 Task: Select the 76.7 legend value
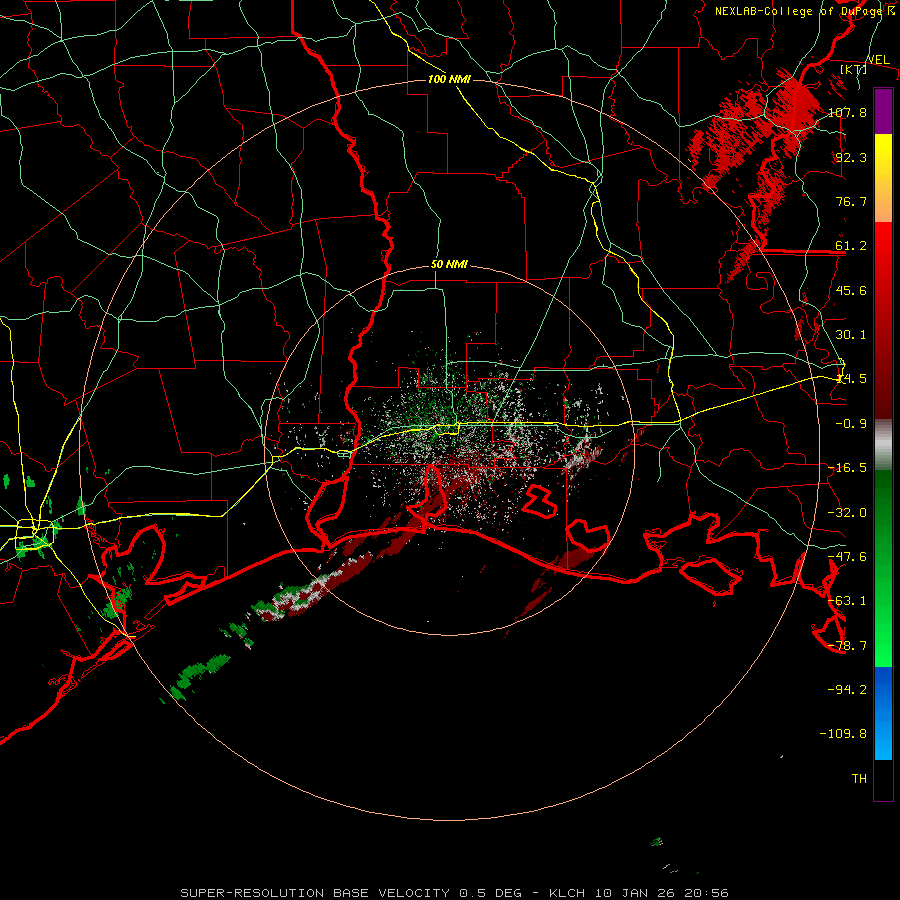851,201
